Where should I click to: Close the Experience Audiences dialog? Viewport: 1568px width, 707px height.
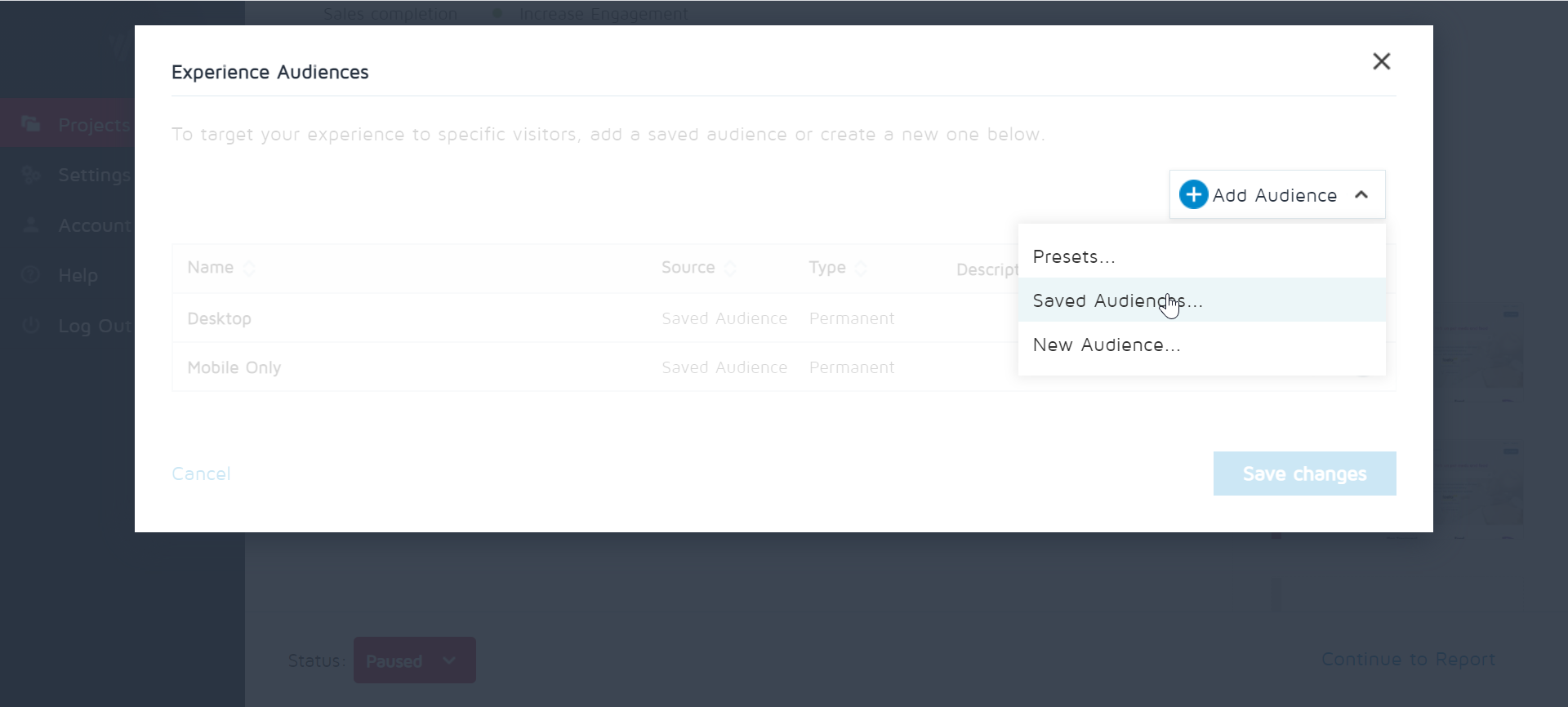(x=1381, y=61)
